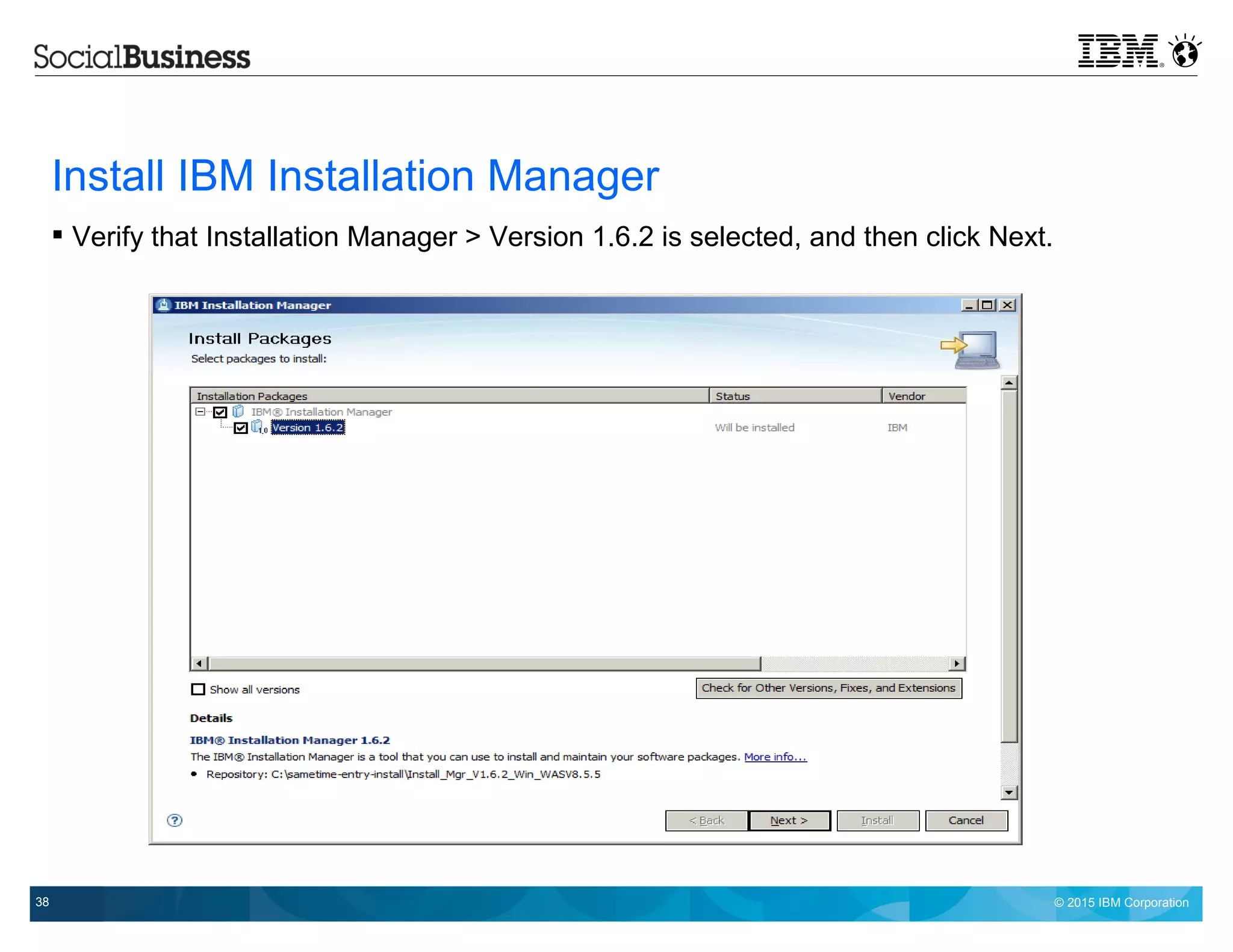Click the Cancel button
The height and width of the screenshot is (952, 1233).
tap(966, 820)
